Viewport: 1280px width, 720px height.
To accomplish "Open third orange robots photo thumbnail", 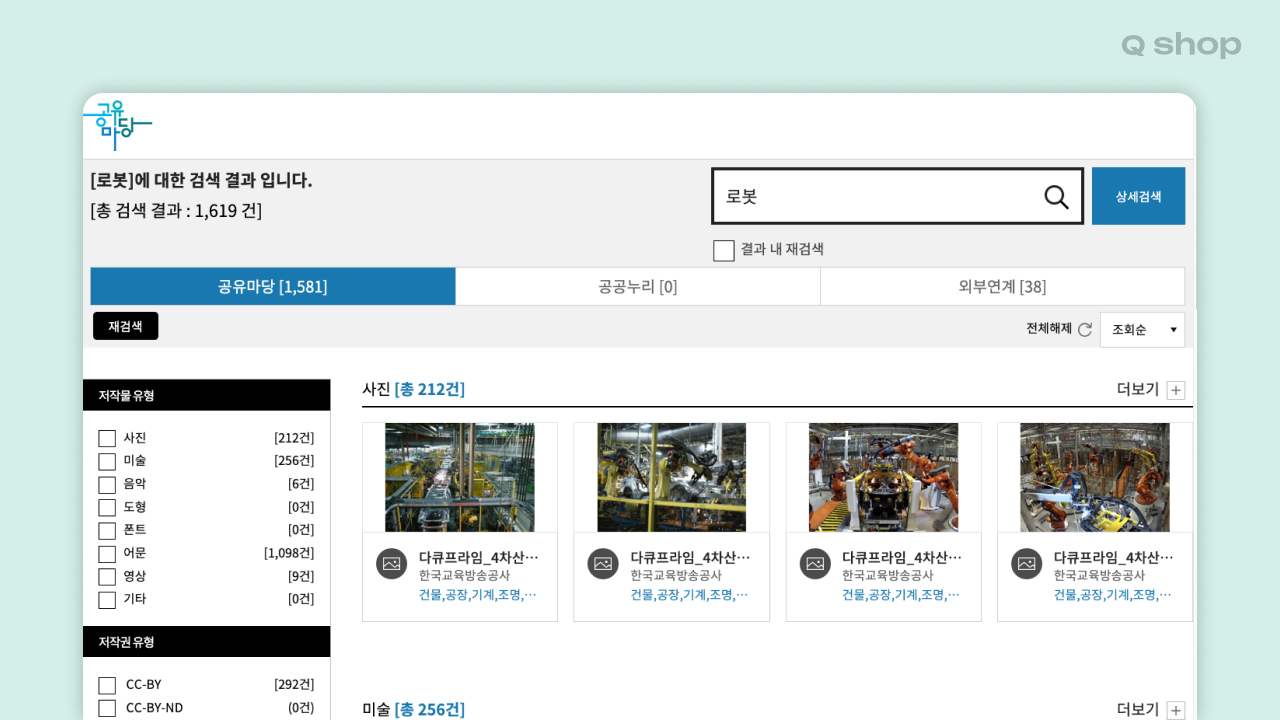I will click(884, 477).
